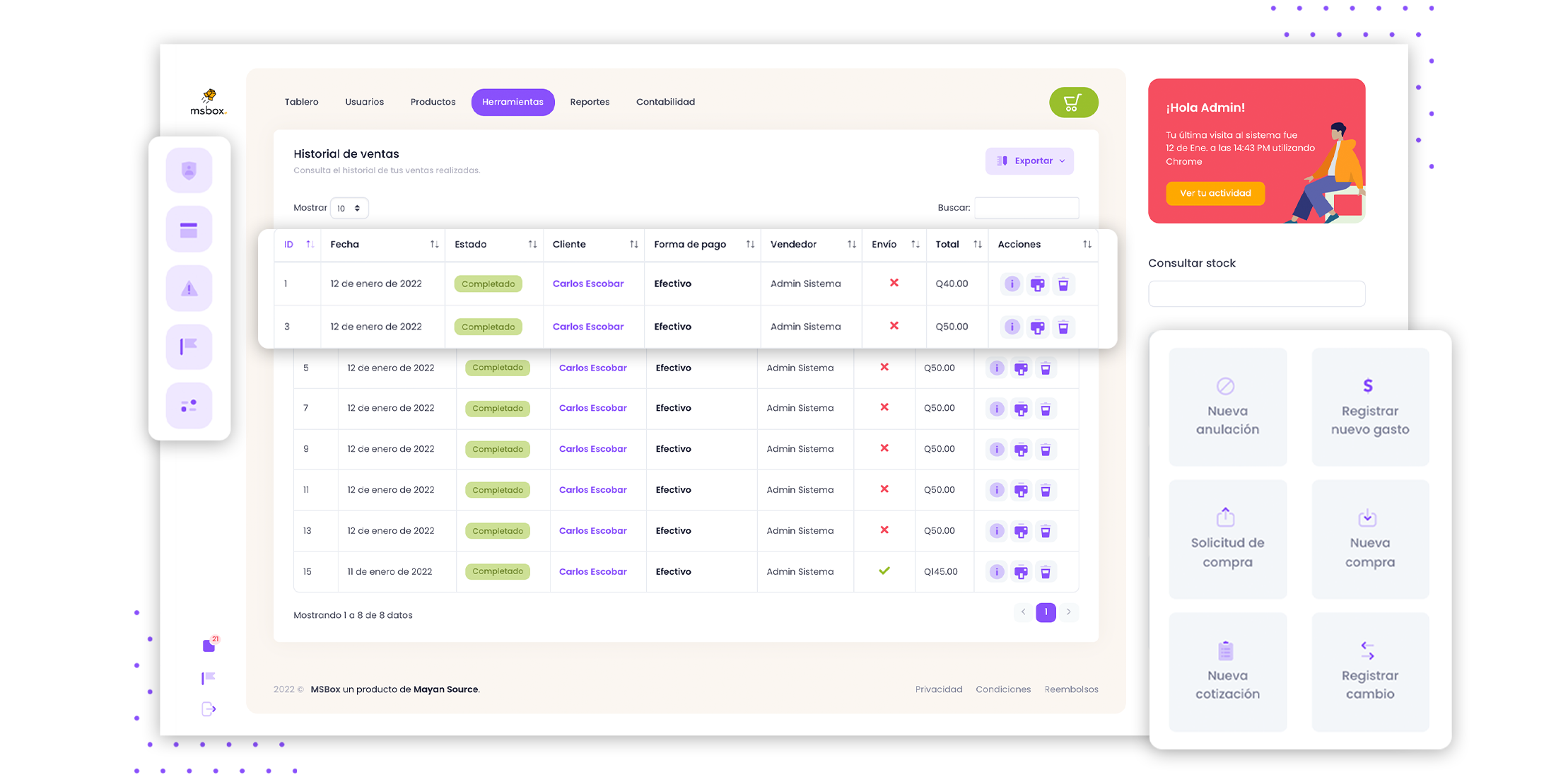Open the Contabilidad tab
The height and width of the screenshot is (782, 1568).
tap(665, 103)
